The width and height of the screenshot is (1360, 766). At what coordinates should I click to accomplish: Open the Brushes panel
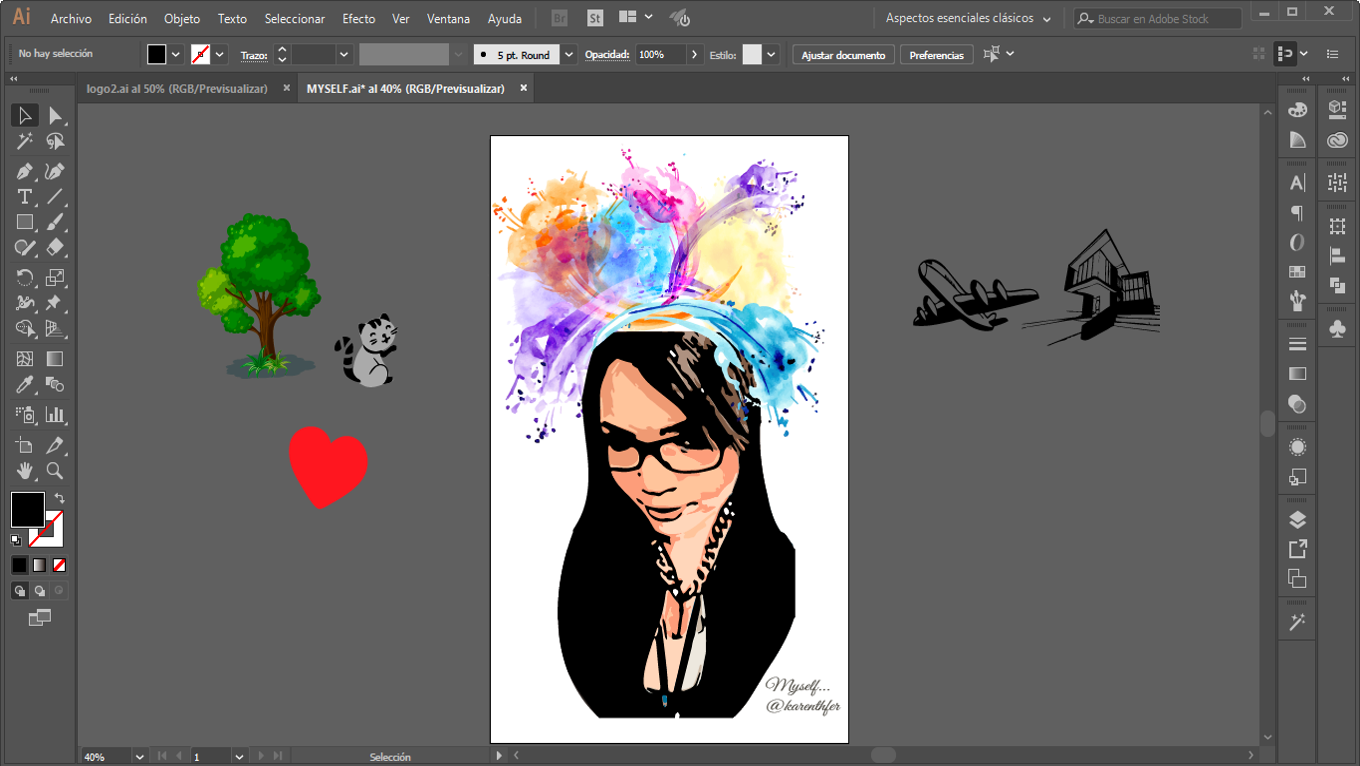1297,300
